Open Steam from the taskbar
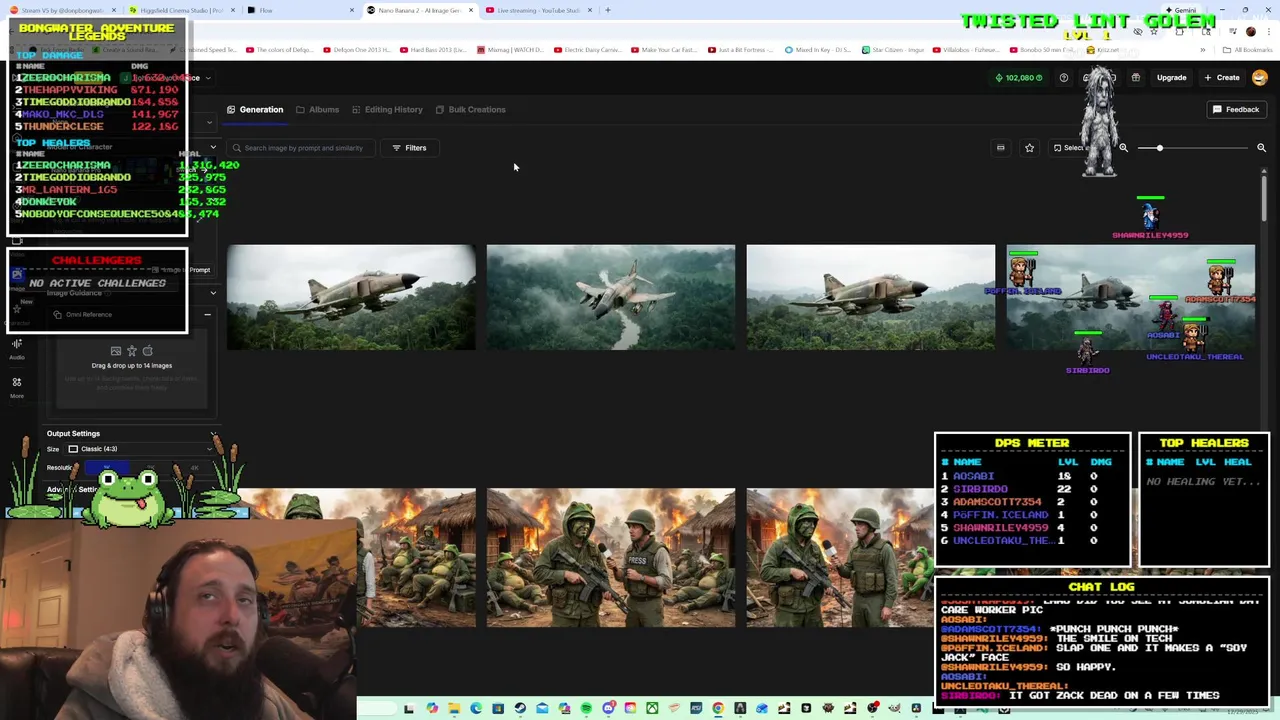 520,709
